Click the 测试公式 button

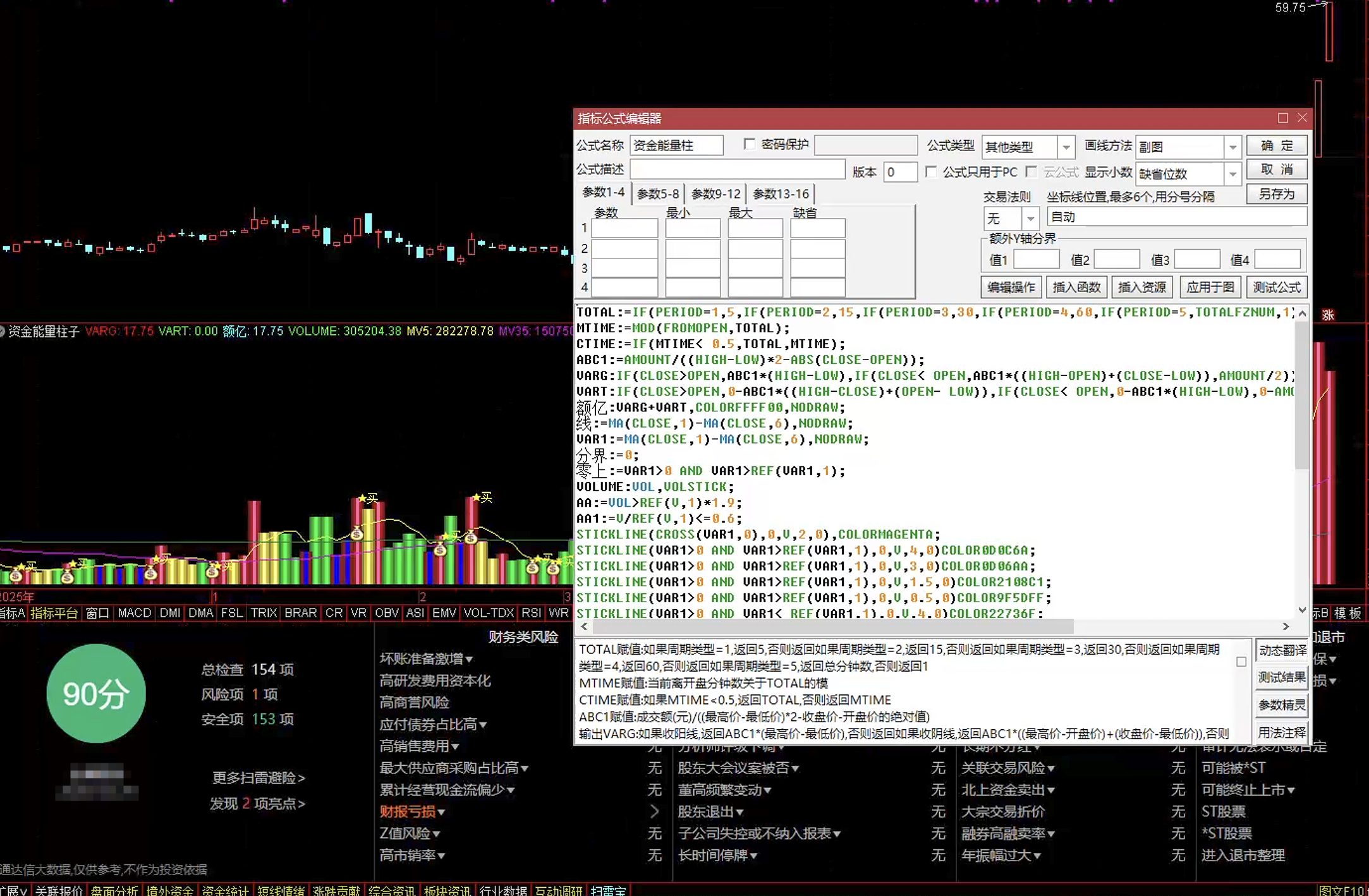click(x=1277, y=288)
